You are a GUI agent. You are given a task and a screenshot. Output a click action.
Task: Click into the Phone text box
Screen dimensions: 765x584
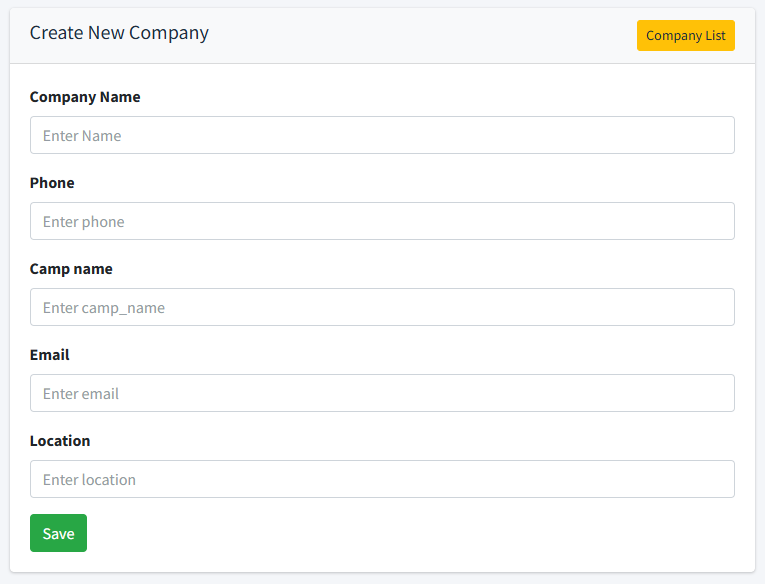pyautogui.click(x=382, y=221)
